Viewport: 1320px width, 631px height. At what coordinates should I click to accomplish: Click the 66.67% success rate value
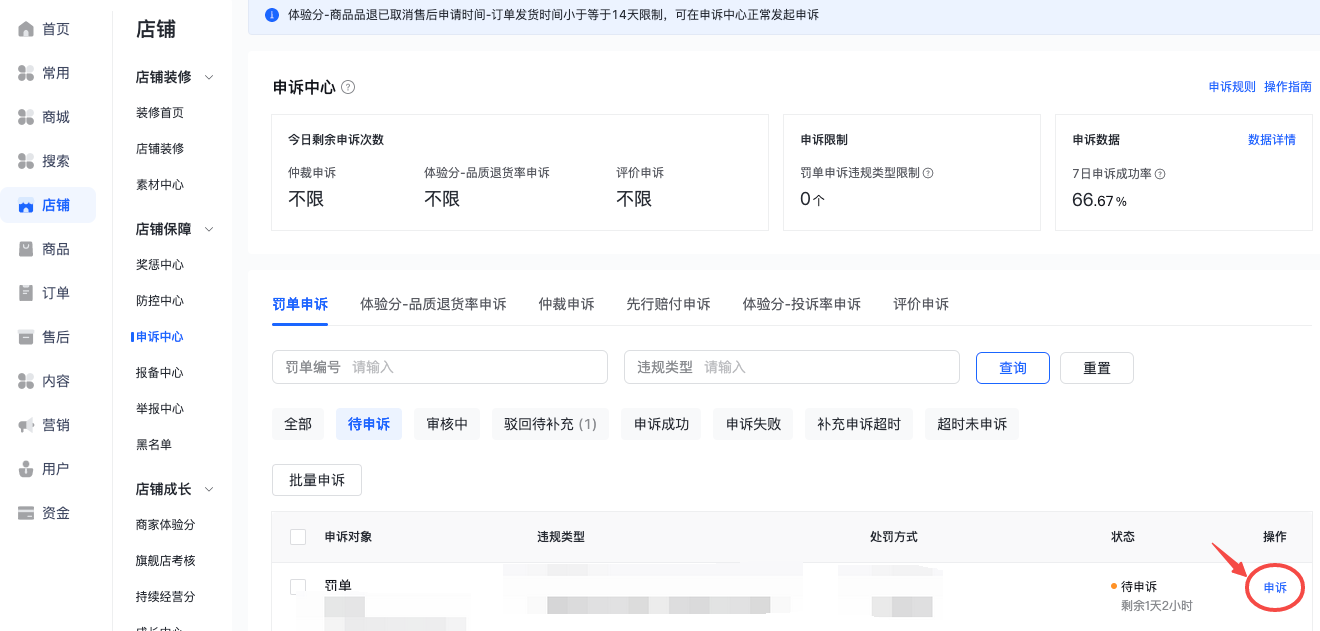[x=1099, y=200]
